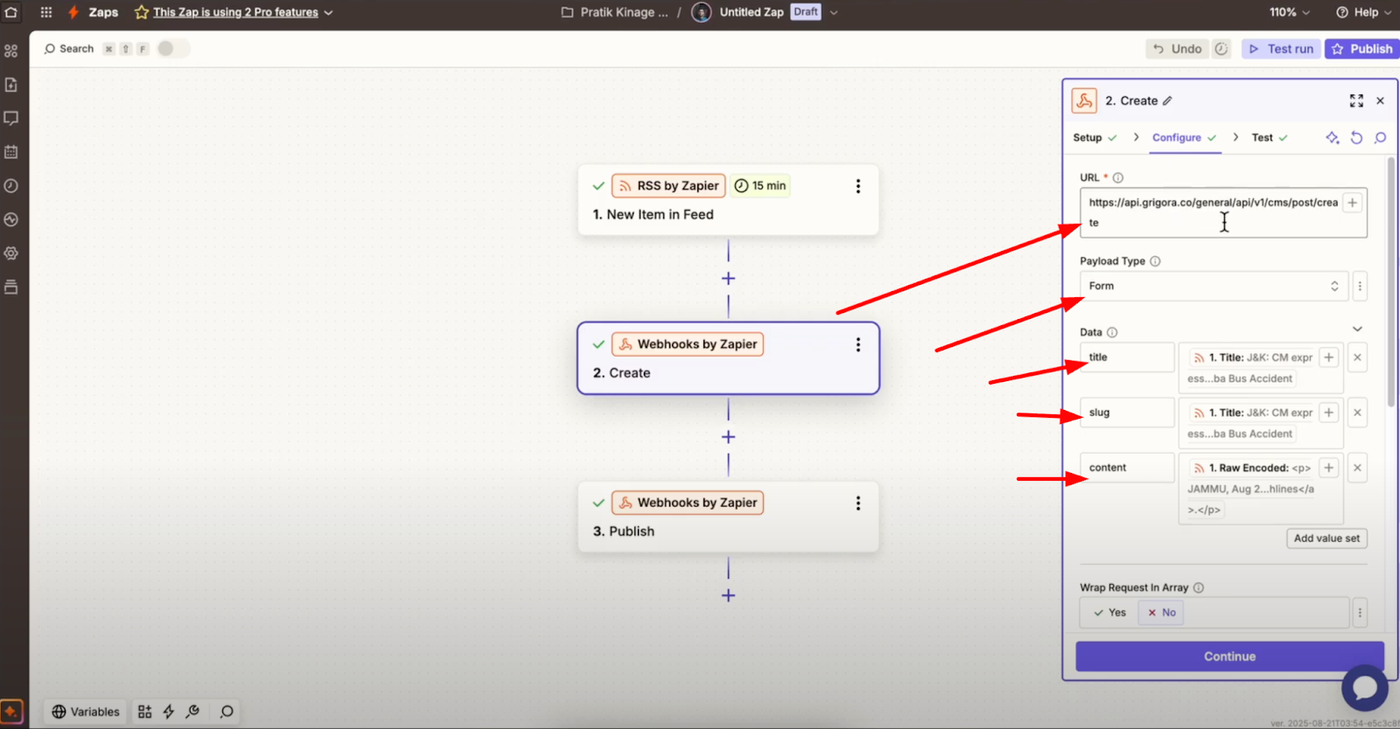Collapse the Data section chevron

1357,329
